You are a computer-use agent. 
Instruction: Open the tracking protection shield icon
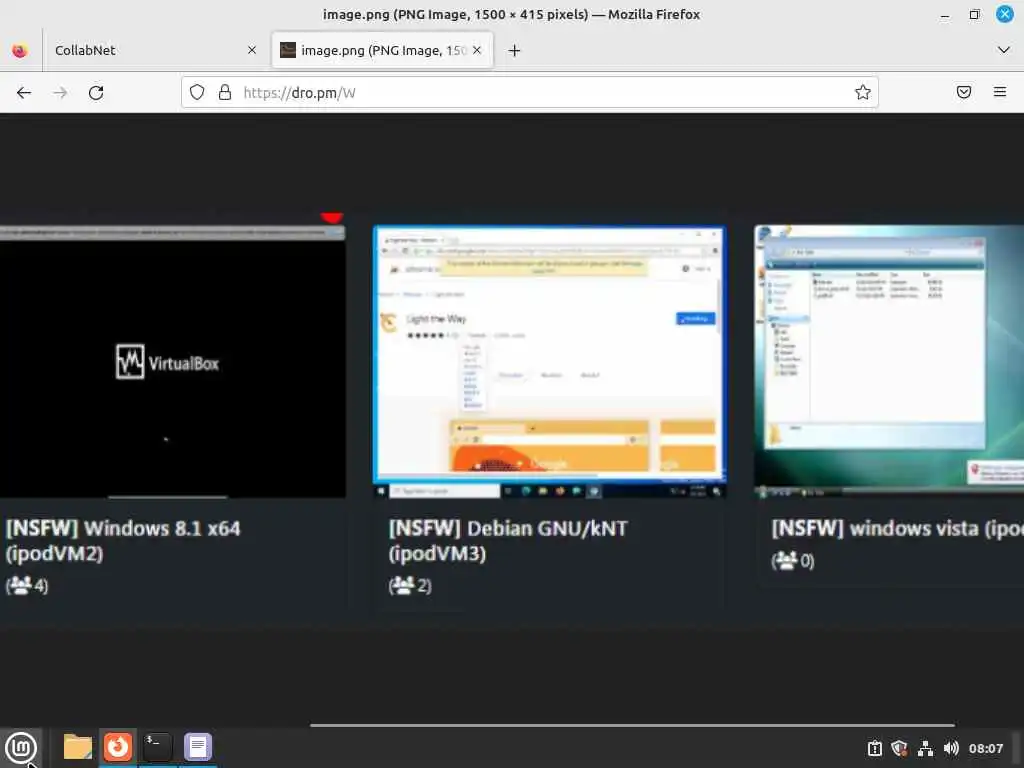tap(197, 92)
